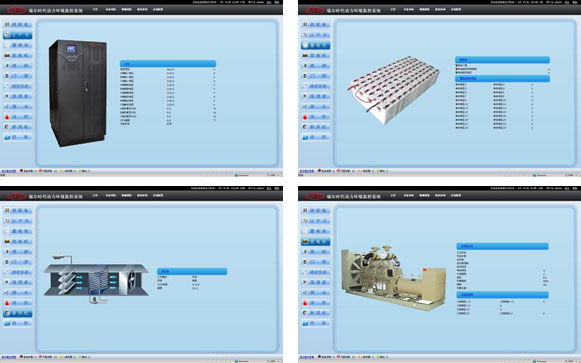Screen dimensions: 581x363
Task: Open first top menu item on UPS screen
Action: pos(95,9)
